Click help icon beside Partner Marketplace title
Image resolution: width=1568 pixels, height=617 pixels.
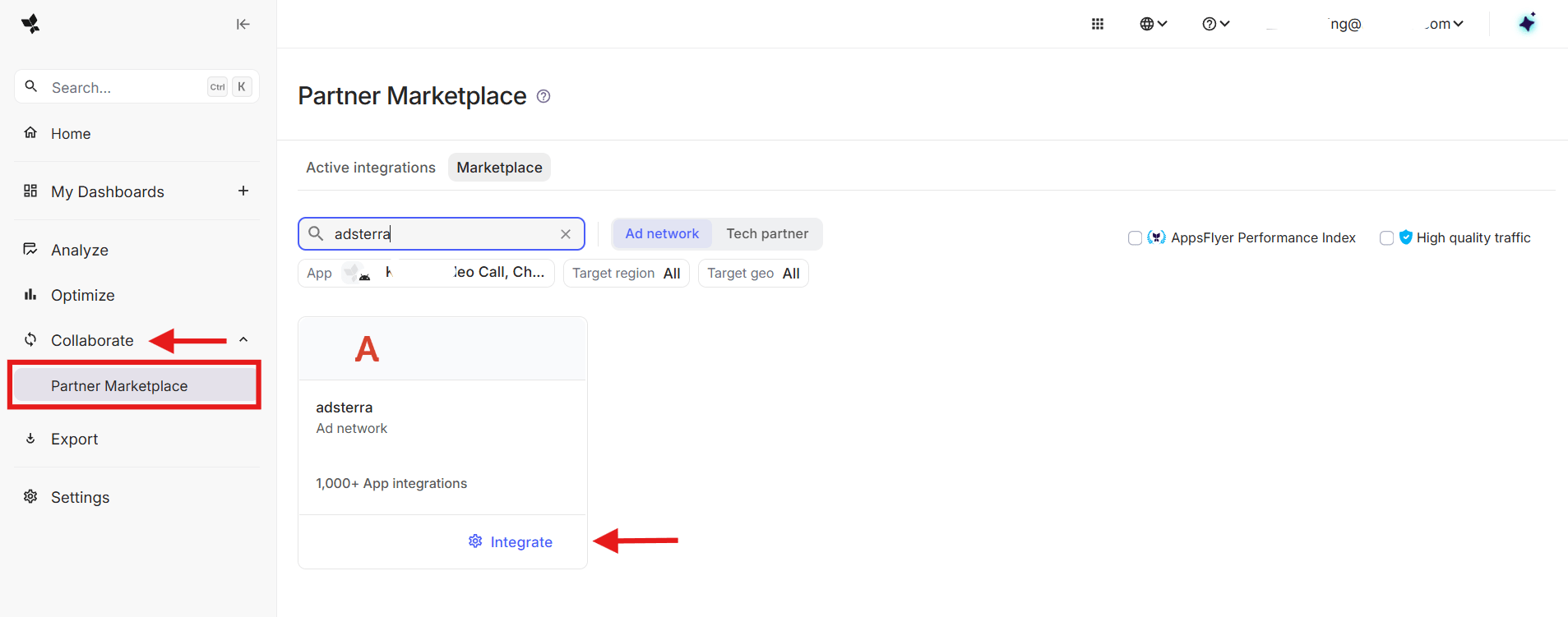[543, 96]
